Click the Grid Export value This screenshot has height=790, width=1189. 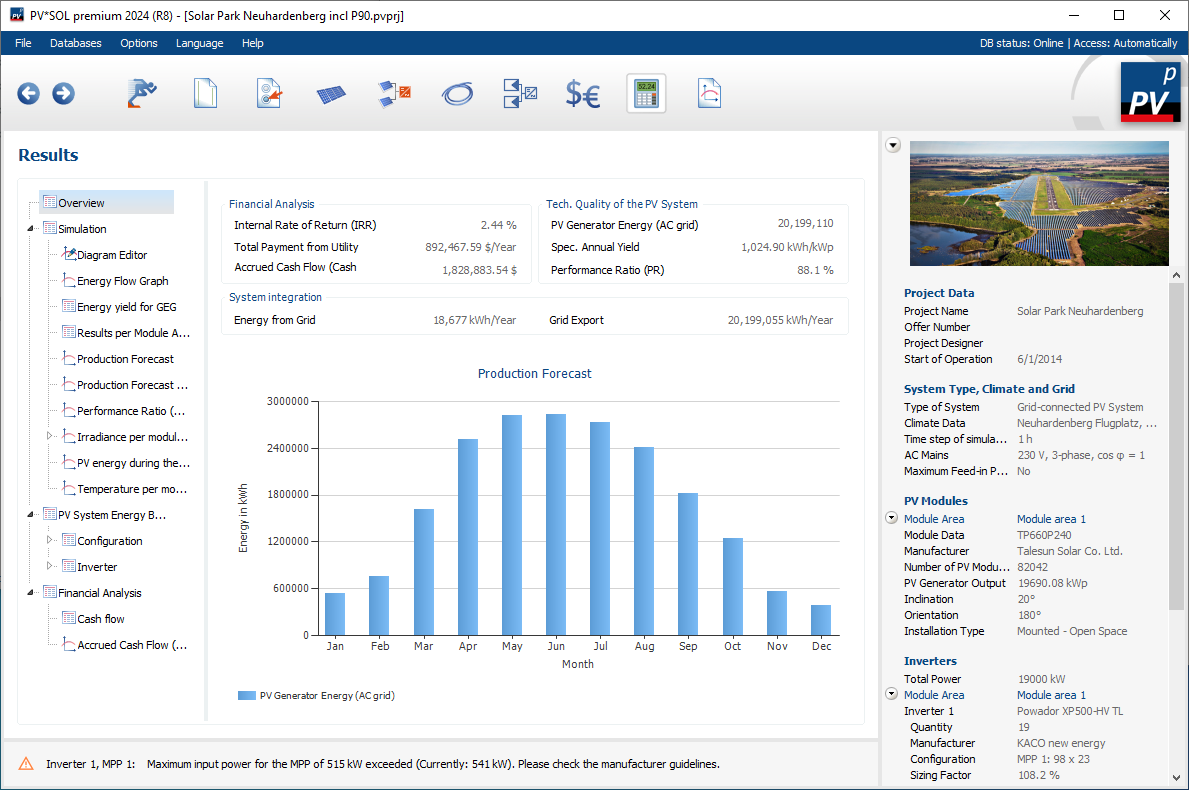[780, 320]
